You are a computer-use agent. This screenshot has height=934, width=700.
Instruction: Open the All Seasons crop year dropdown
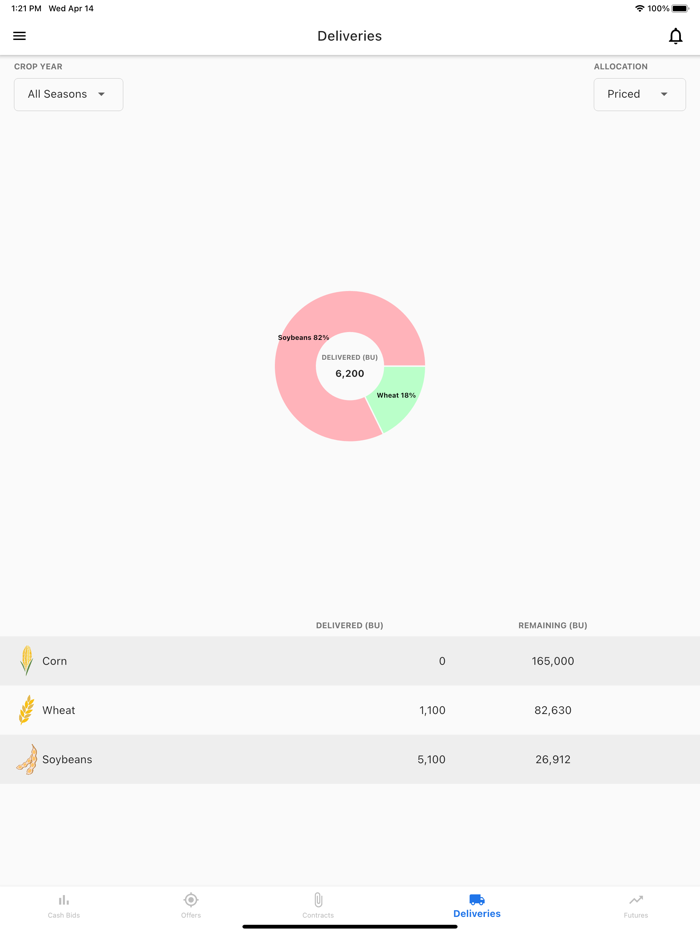point(68,94)
